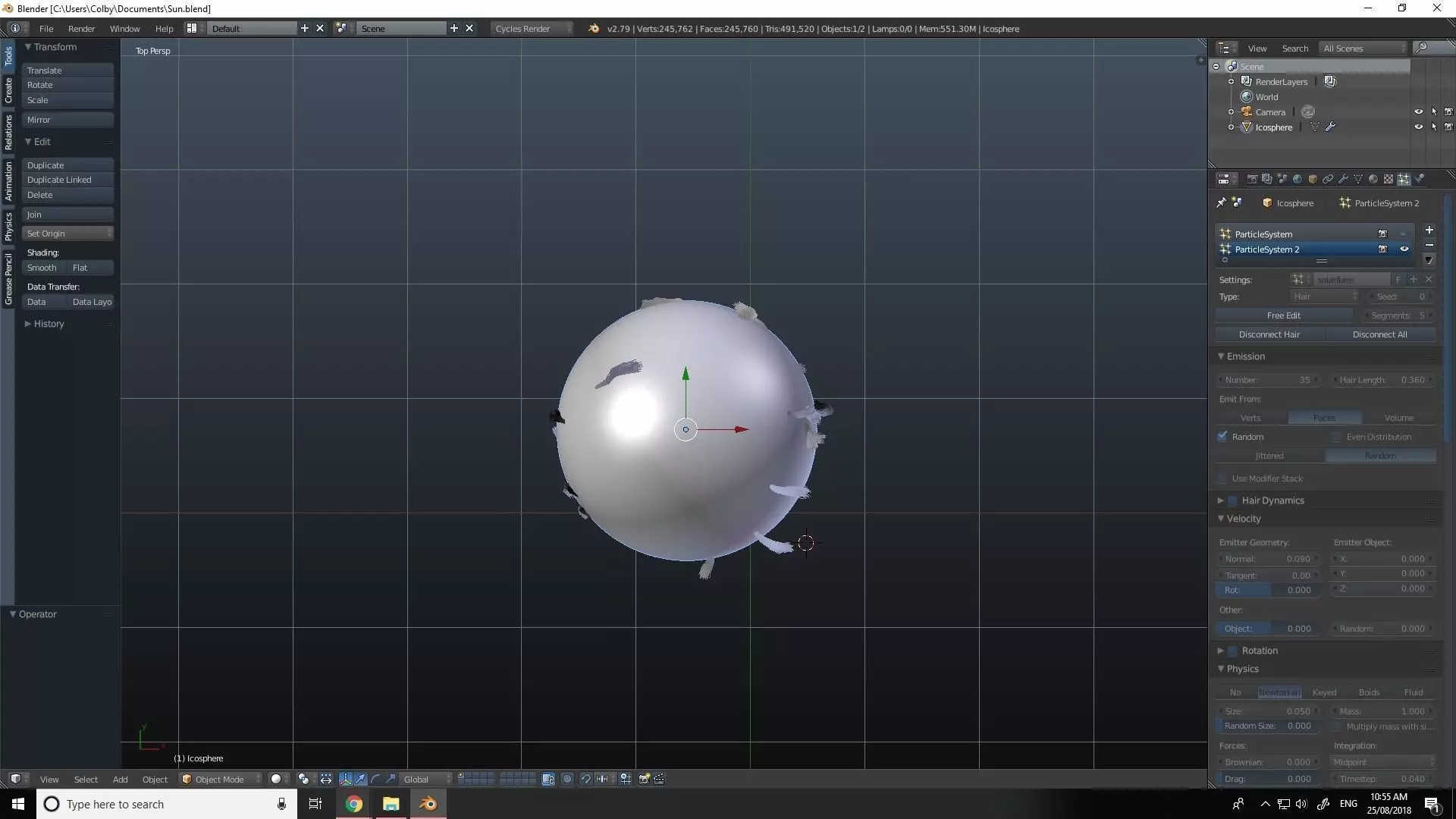Open the Modifiers wrench properties tab
Image resolution: width=1456 pixels, height=819 pixels.
pos(1343,179)
